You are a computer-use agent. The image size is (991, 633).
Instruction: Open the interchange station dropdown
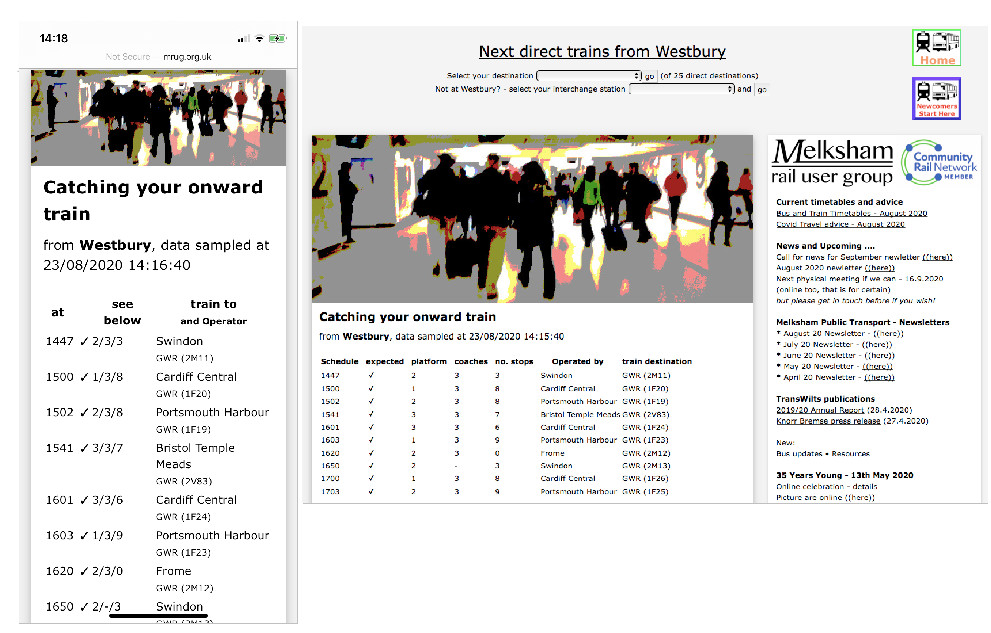[x=681, y=89]
